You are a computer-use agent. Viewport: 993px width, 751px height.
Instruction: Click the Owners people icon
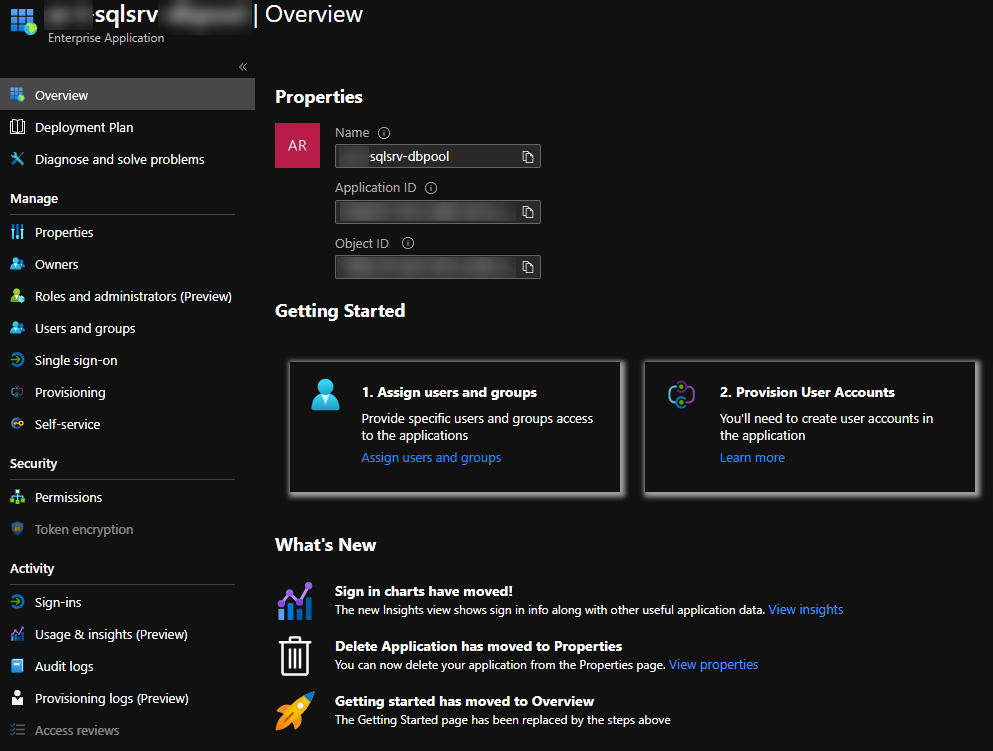click(x=18, y=264)
